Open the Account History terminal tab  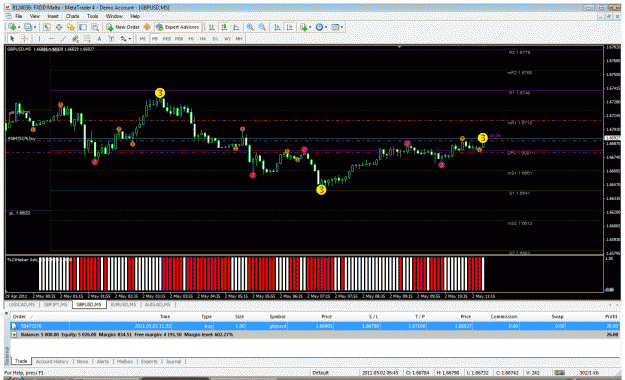(x=52, y=362)
